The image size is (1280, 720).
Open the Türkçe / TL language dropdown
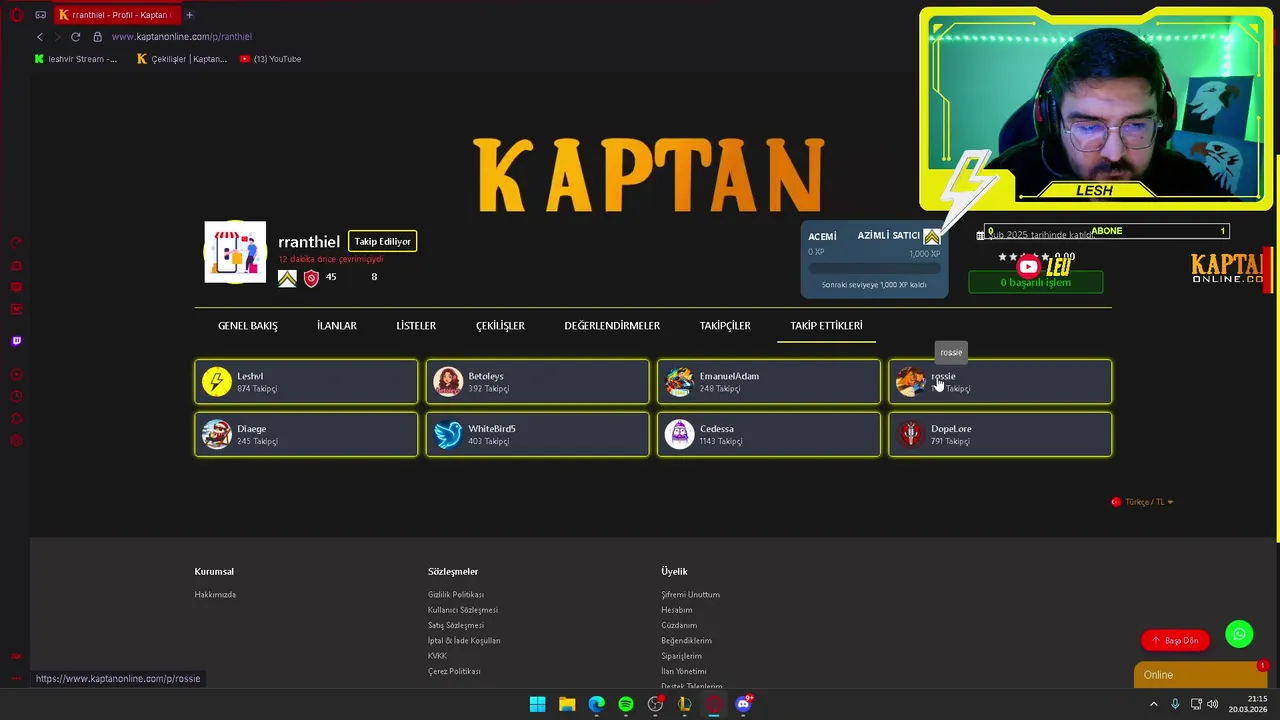coord(1142,502)
